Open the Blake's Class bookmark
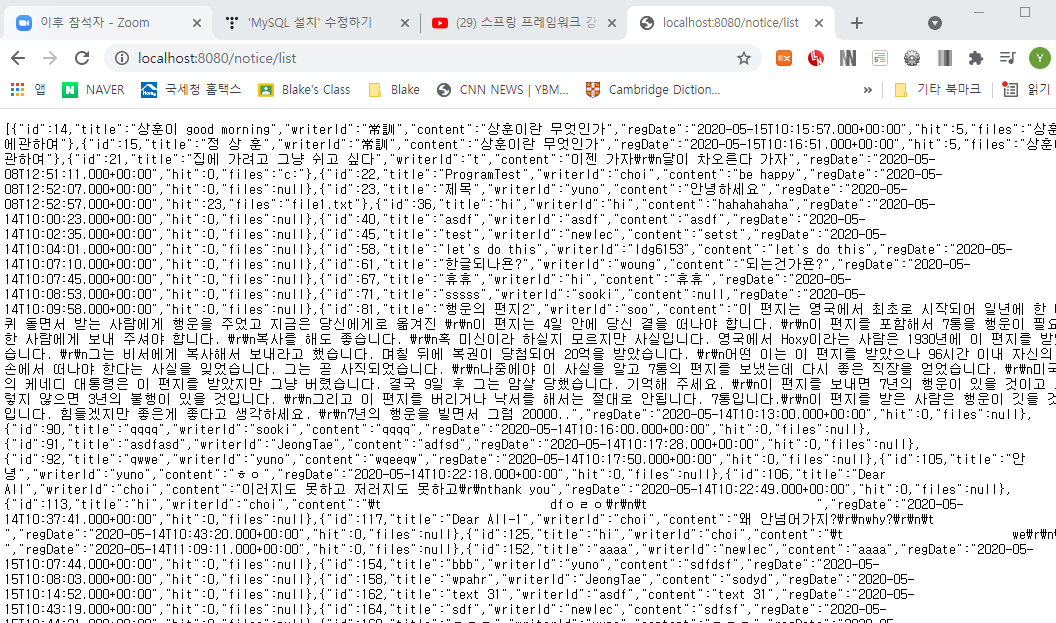1056x623 pixels. click(x=304, y=90)
